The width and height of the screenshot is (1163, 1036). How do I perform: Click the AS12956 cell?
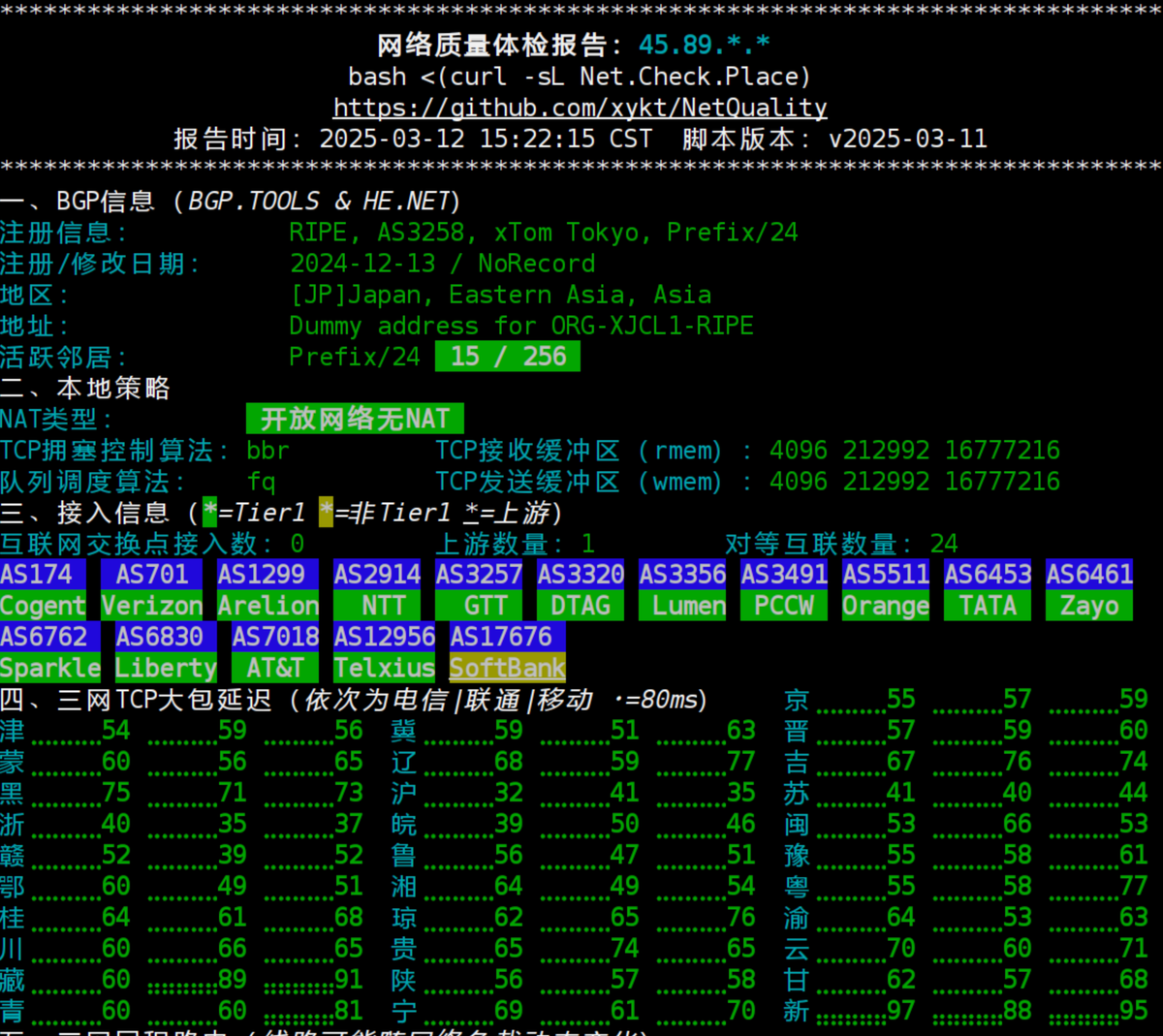pyautogui.click(x=385, y=637)
